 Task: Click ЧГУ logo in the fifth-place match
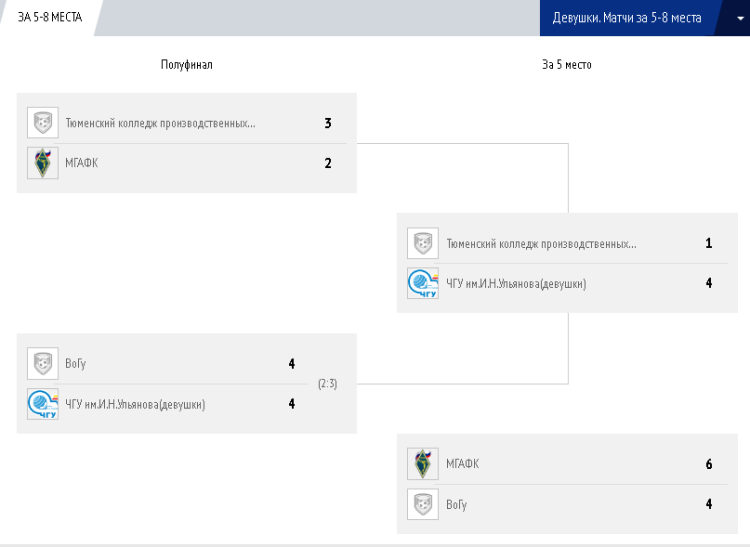tap(422, 284)
